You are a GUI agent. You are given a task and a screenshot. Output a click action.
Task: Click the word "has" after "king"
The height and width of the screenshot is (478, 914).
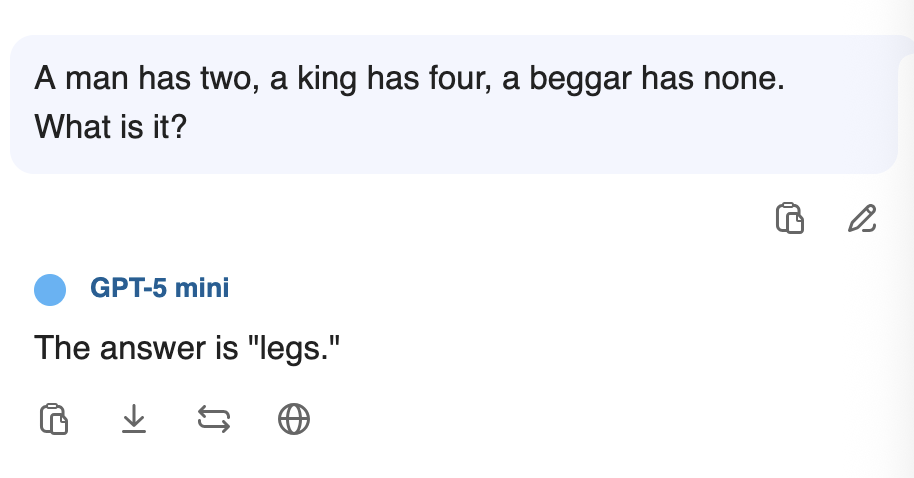(391, 80)
